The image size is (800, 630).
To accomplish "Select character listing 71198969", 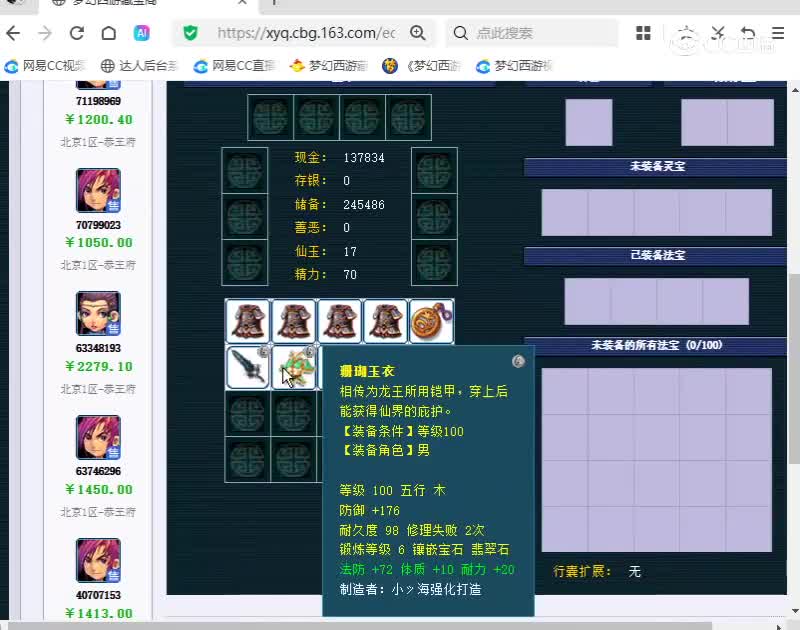I will pos(98,101).
